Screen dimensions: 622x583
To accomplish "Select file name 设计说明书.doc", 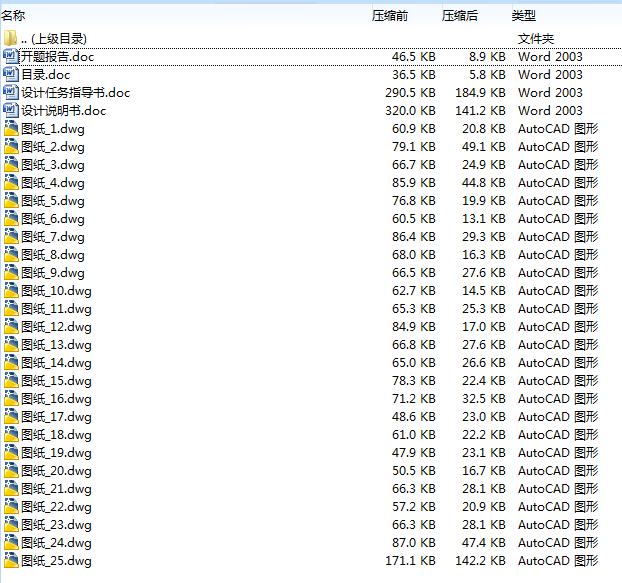I will (63, 111).
